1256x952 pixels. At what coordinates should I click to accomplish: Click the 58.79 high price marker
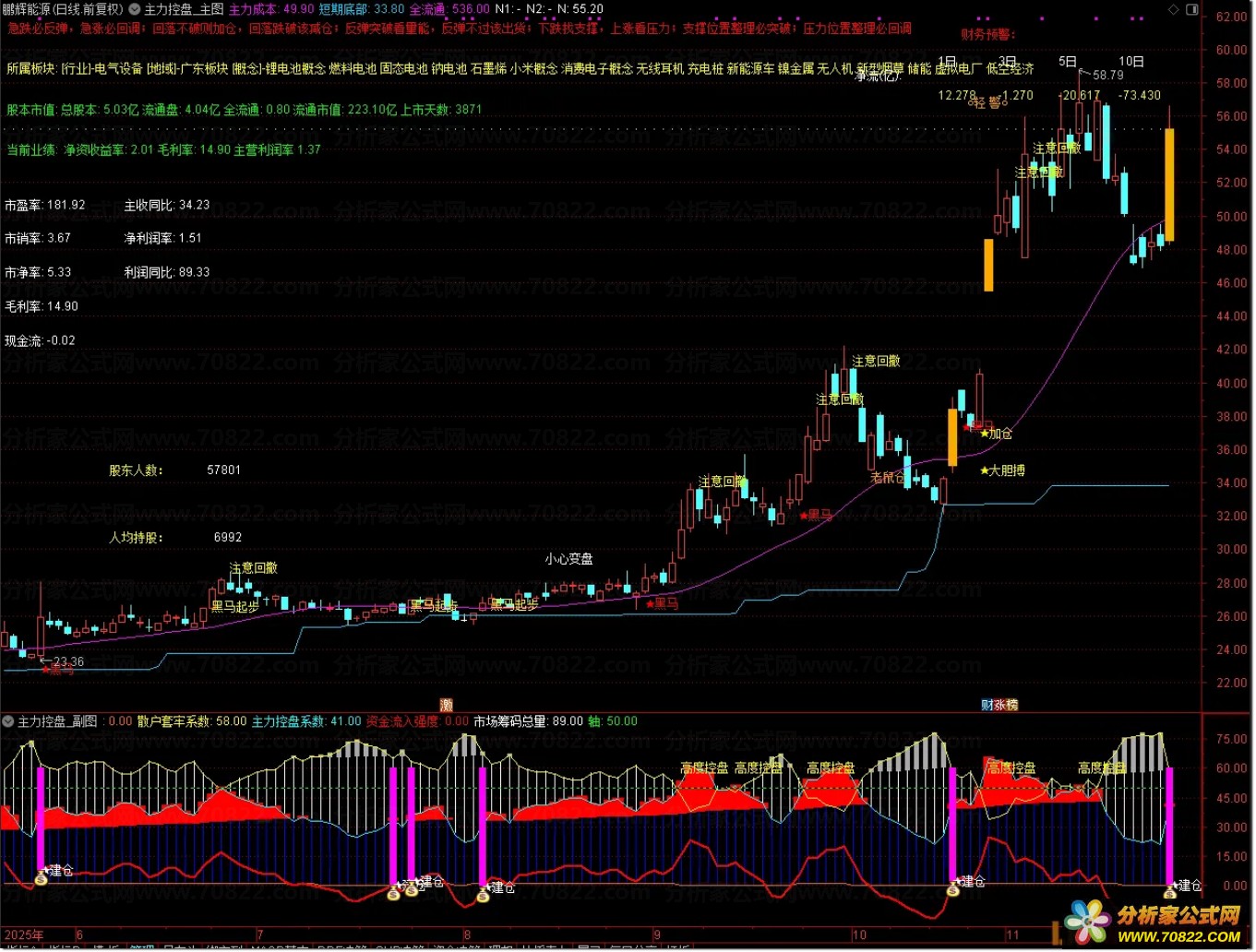(1108, 75)
